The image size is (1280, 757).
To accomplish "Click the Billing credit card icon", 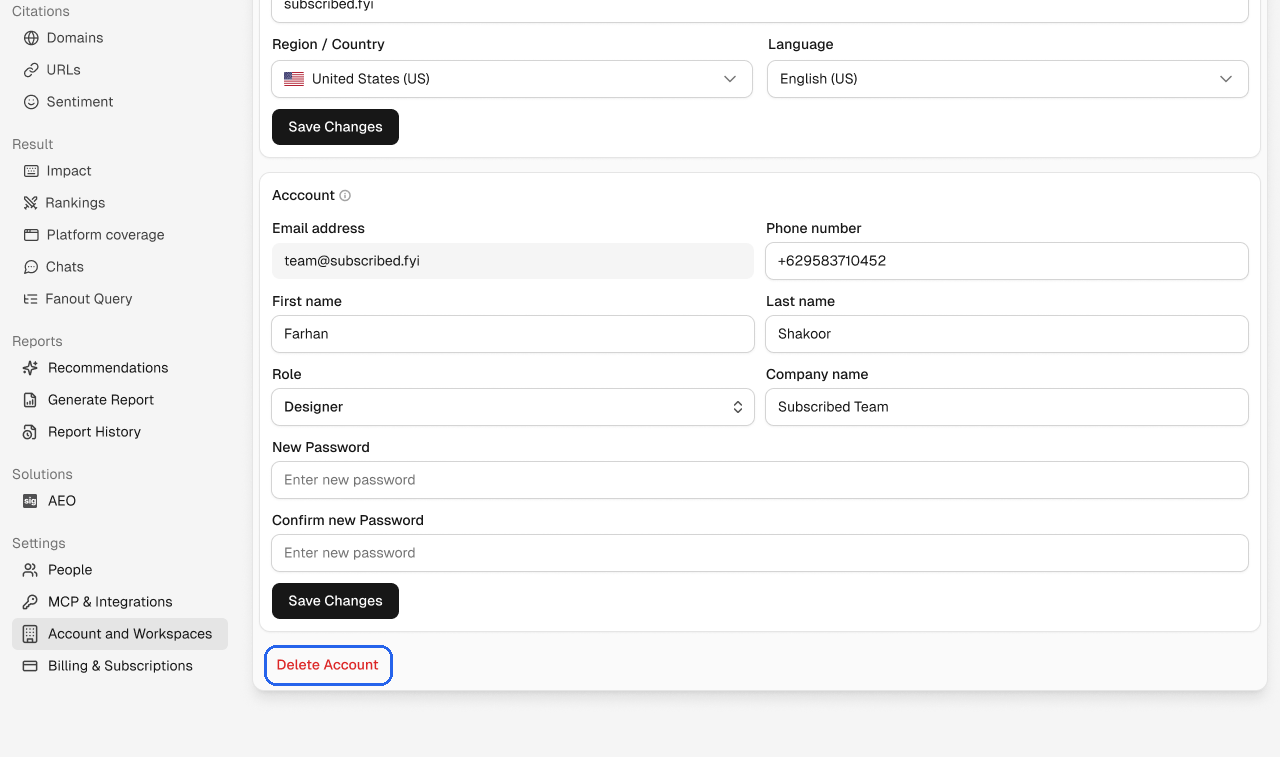I will [x=30, y=666].
